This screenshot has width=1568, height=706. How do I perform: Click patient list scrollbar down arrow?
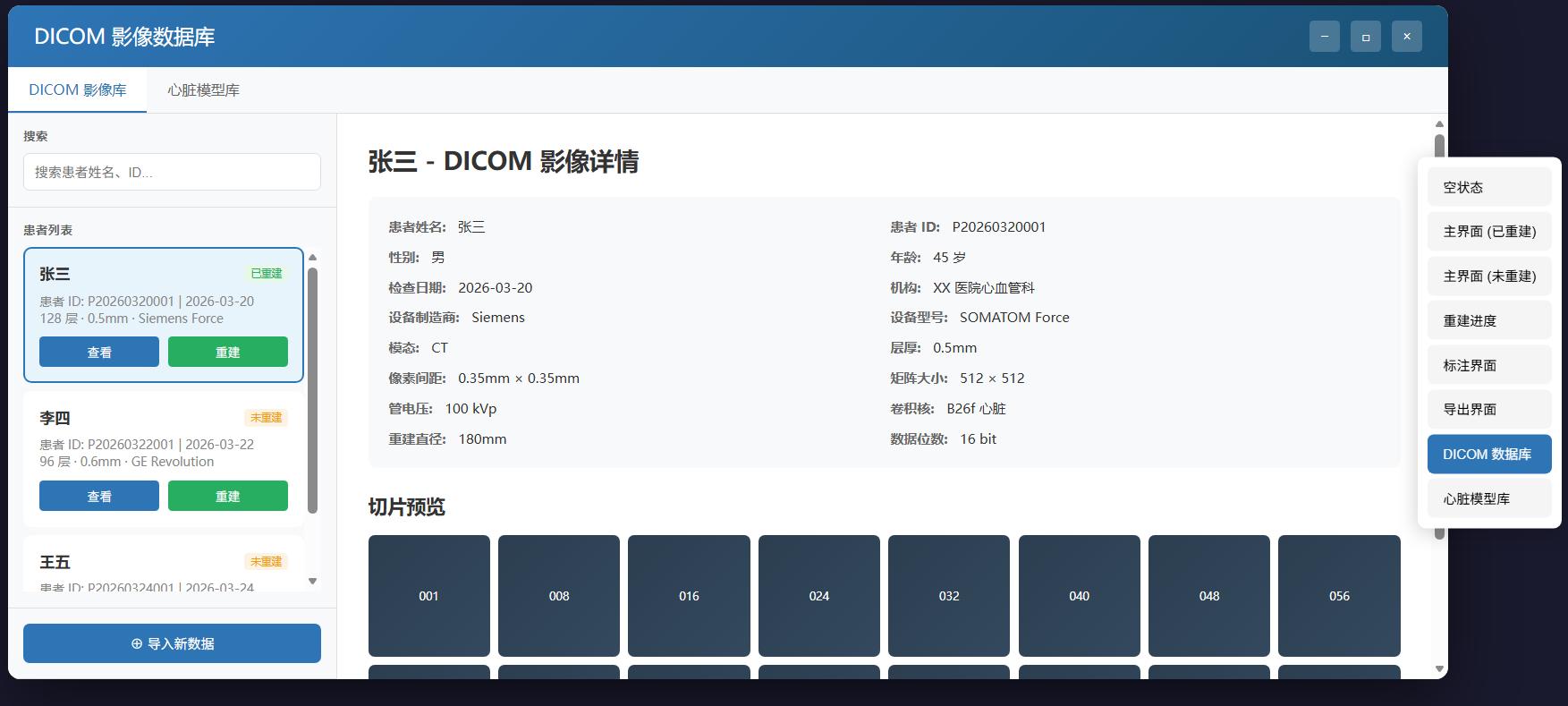click(x=312, y=582)
